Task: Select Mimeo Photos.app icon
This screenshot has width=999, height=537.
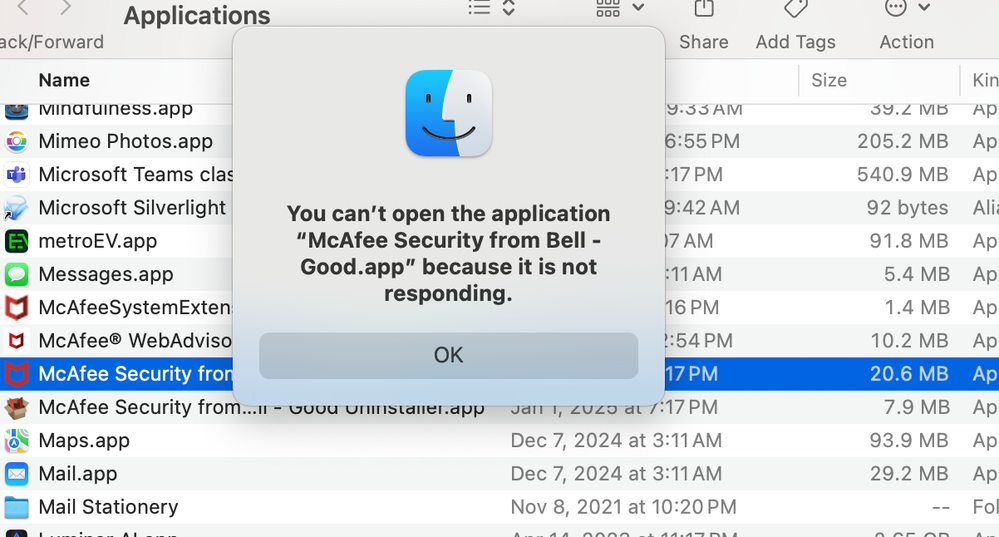Action: (x=17, y=141)
